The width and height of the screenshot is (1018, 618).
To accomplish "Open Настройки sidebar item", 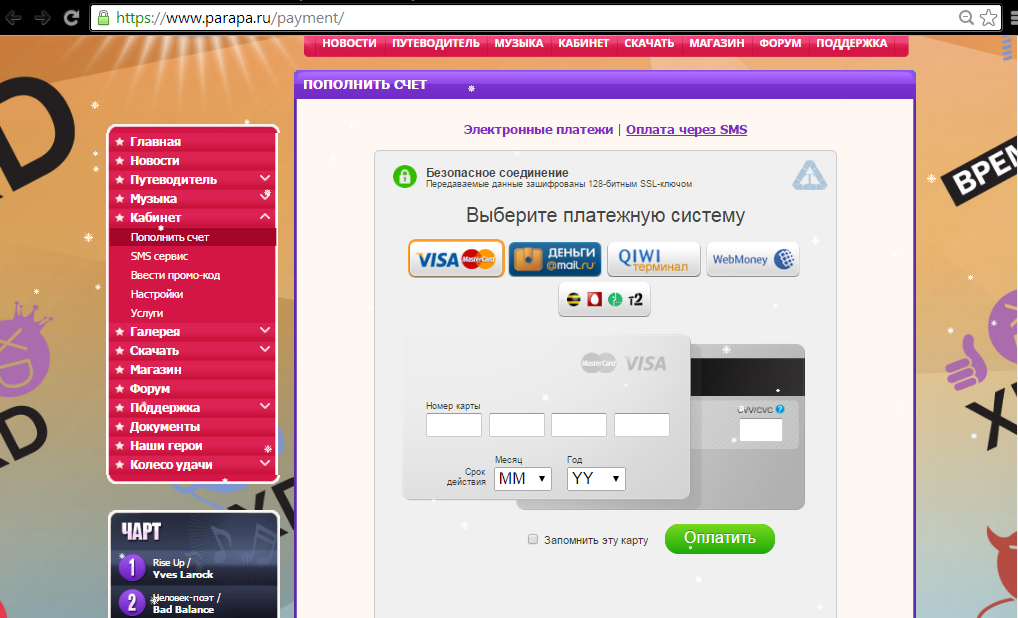I will tap(156, 293).
